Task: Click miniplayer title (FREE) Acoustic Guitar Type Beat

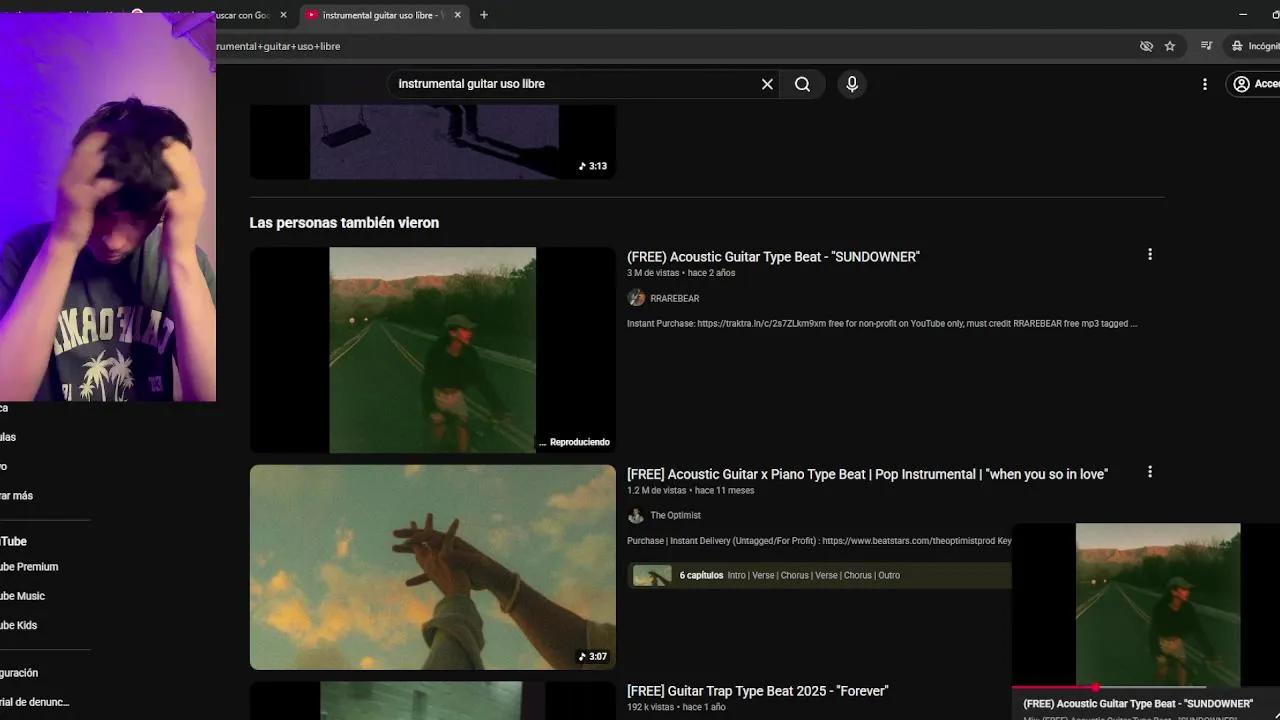Action: [1138, 704]
